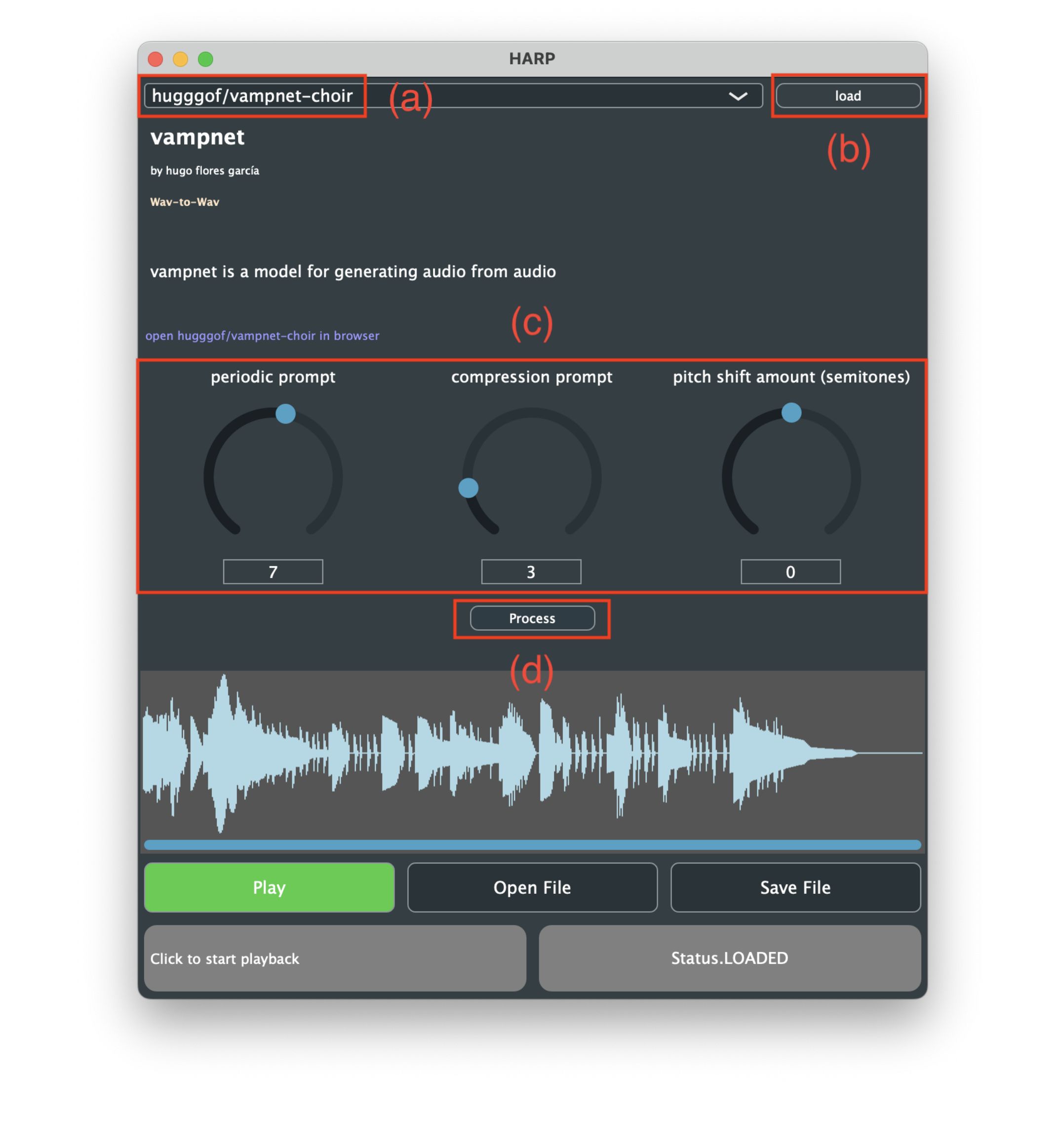Click the Open File button
Image resolution: width=1060 pixels, height=1148 pixels.
pos(532,887)
